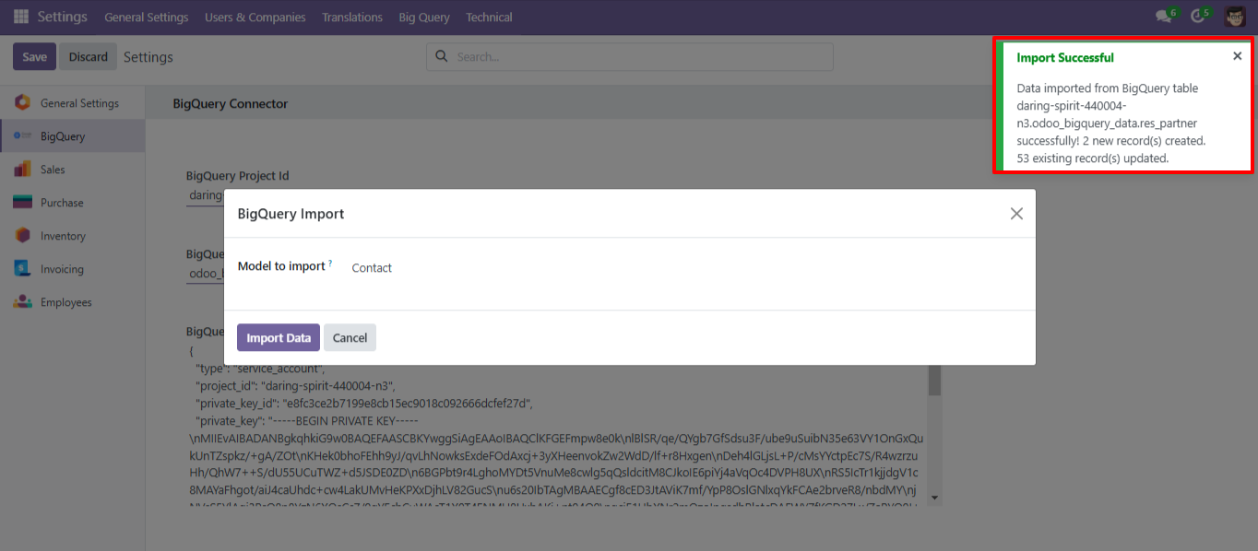Click the "BigQuery Import" dialog title
The image size is (1258, 551).
(290, 214)
